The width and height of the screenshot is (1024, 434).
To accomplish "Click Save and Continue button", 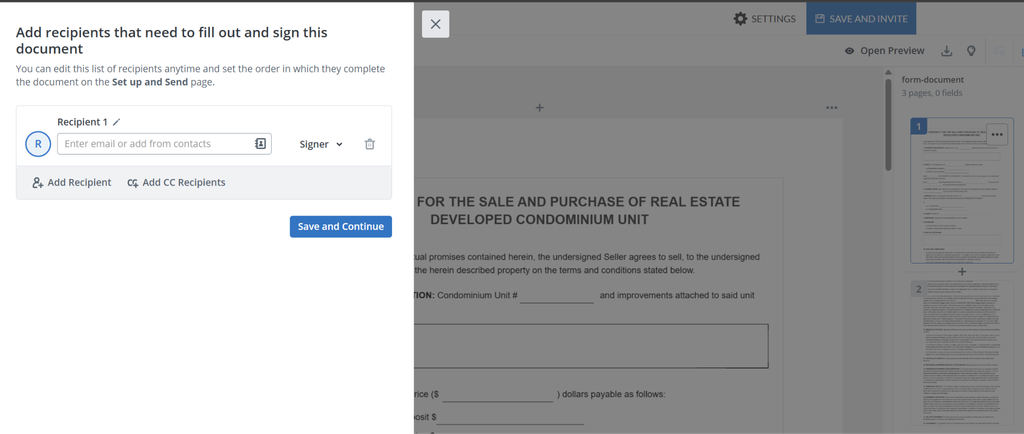I will pos(341,226).
